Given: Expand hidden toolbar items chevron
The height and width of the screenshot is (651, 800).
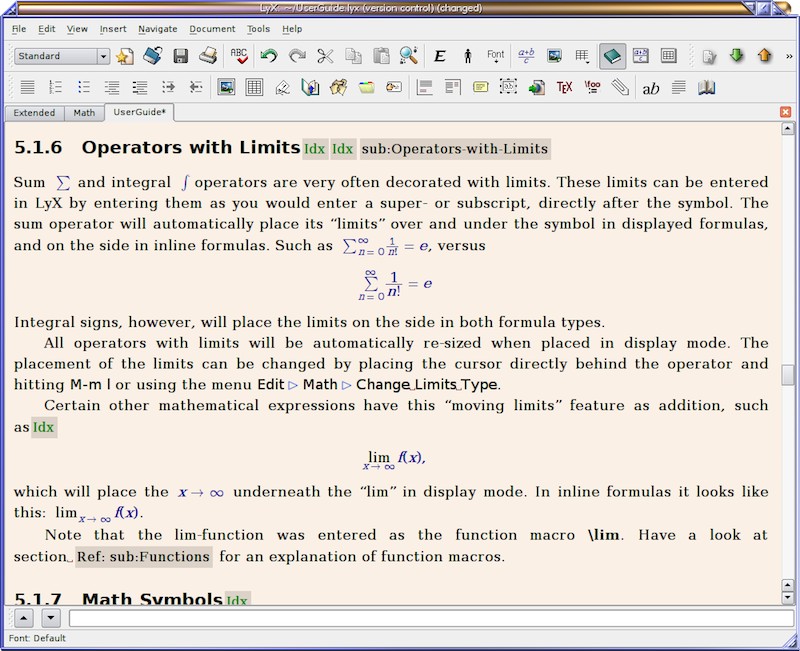Looking at the screenshot, I should [x=789, y=56].
